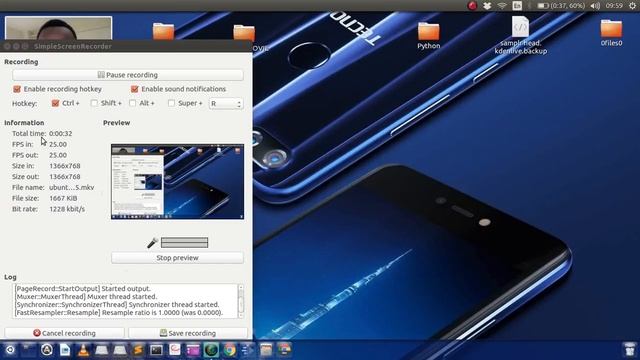Click the File name value ubunt…5.mkv
The width and height of the screenshot is (640, 360).
tap(71, 187)
